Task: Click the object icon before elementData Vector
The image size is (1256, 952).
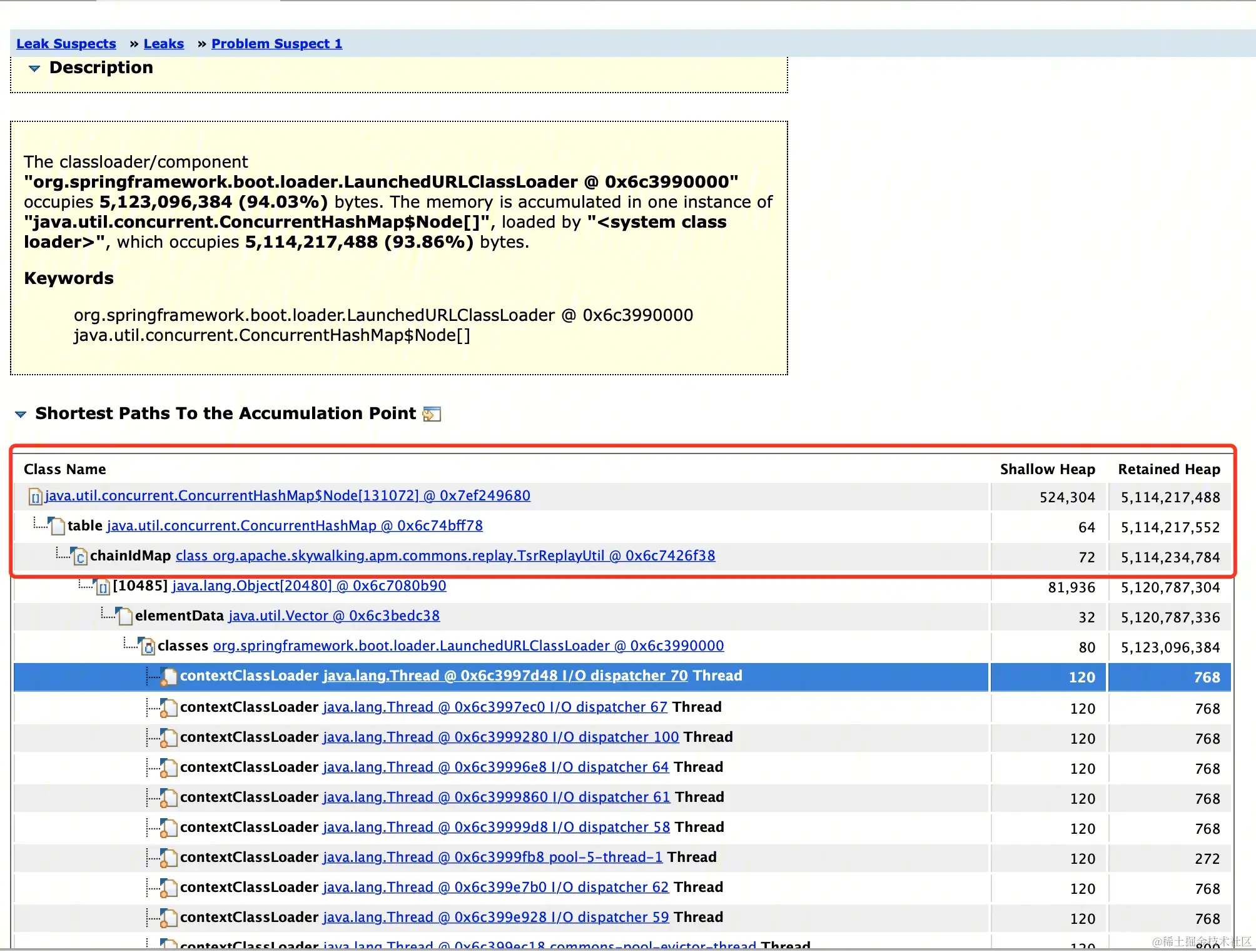Action: [x=124, y=616]
